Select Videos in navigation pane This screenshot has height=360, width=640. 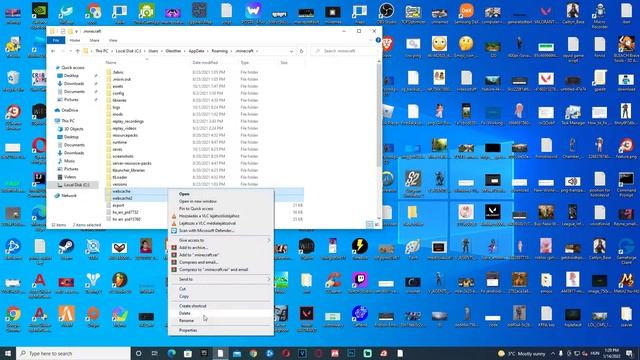70,177
